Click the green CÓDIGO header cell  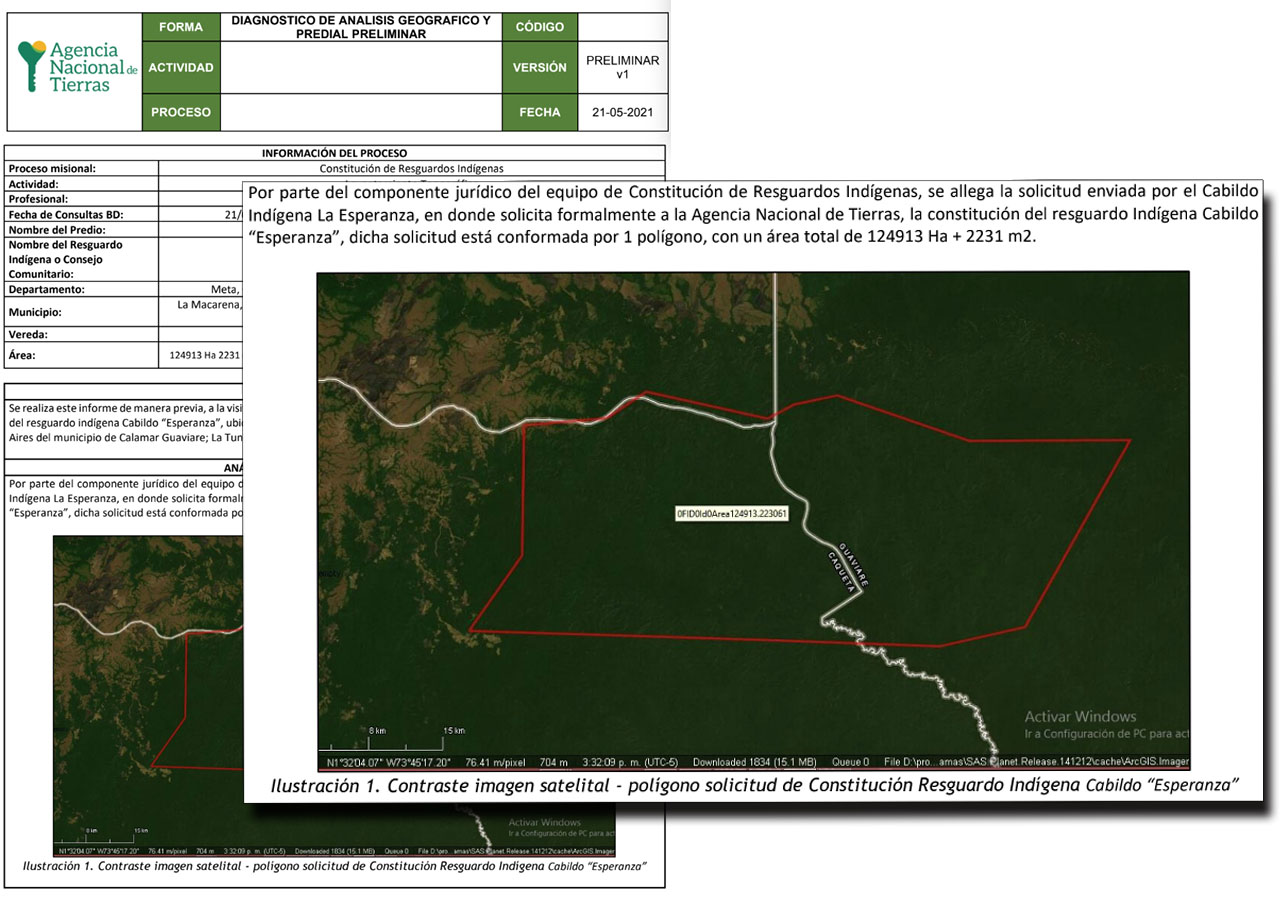pos(539,27)
